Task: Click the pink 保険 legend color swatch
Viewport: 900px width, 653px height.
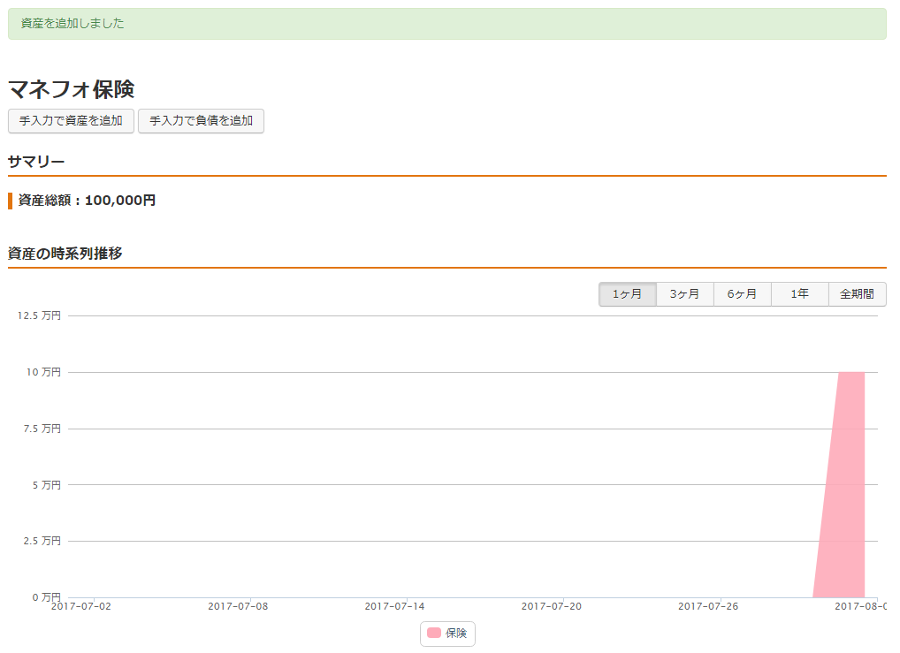Action: coord(434,633)
